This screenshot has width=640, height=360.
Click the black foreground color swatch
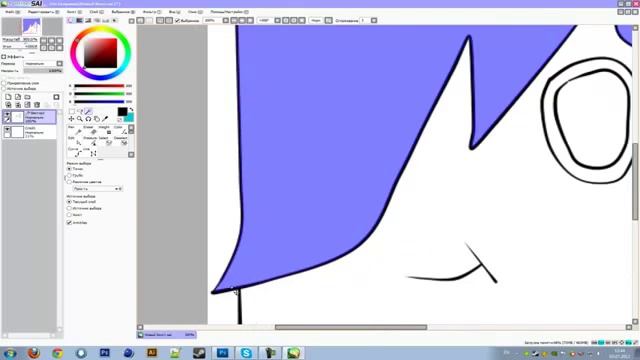(122, 111)
